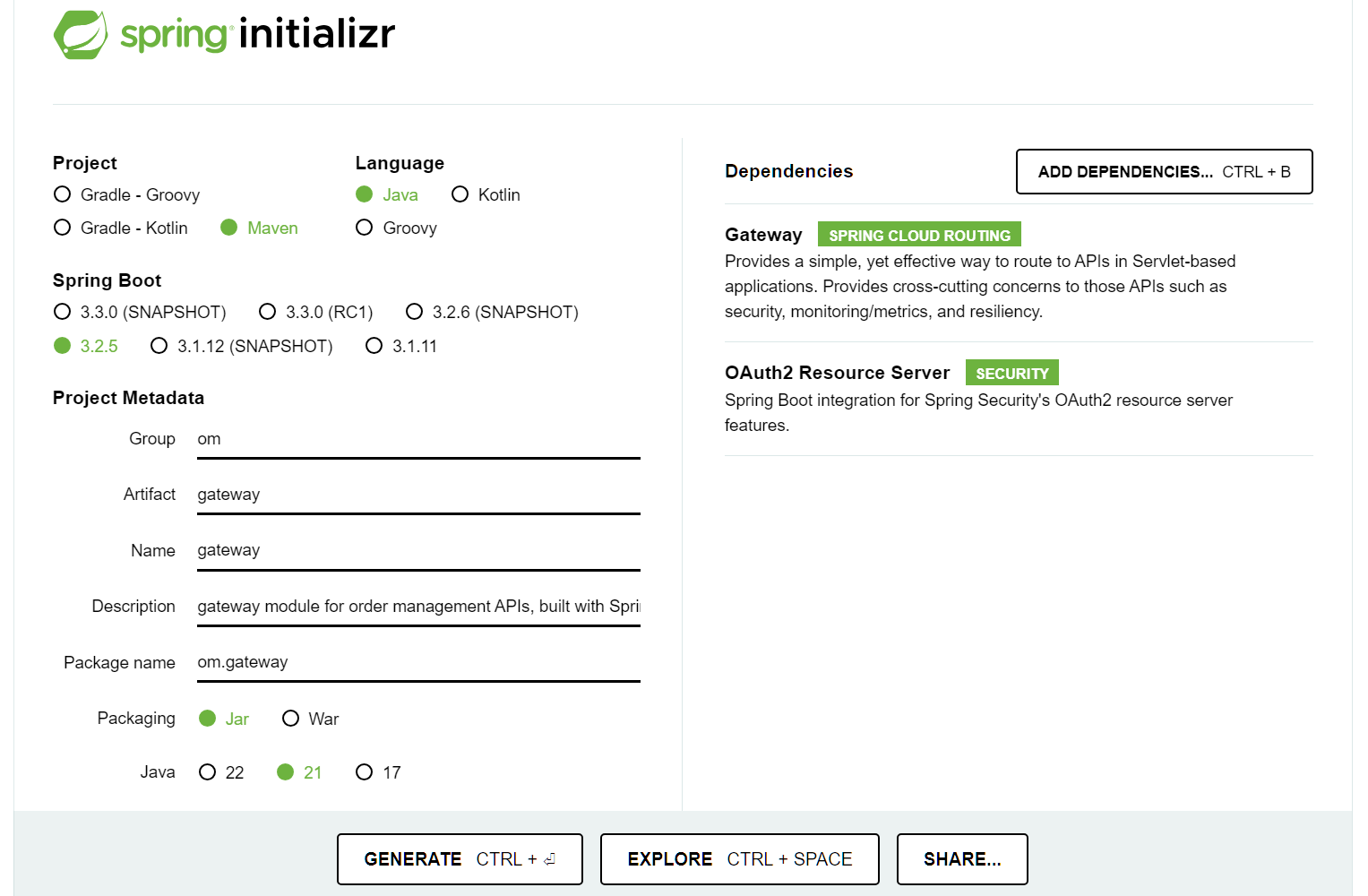Click the Gateway description paragraph
Viewport: 1368px width, 896px height.
(980, 287)
